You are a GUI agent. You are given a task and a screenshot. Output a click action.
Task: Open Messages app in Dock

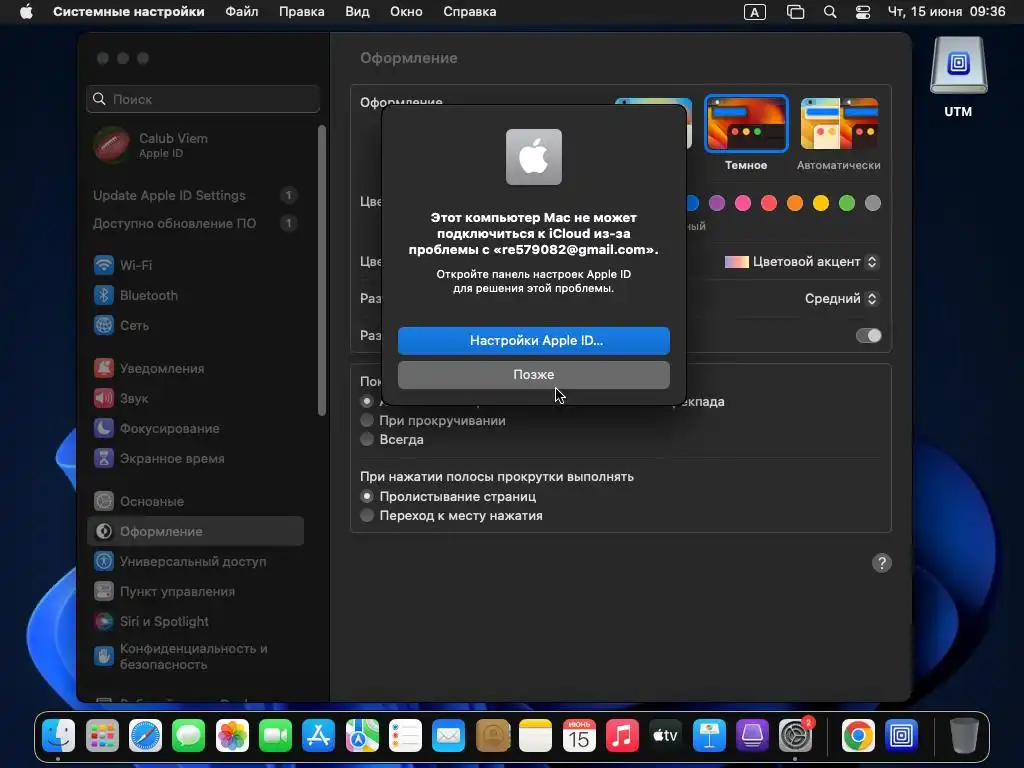188,736
